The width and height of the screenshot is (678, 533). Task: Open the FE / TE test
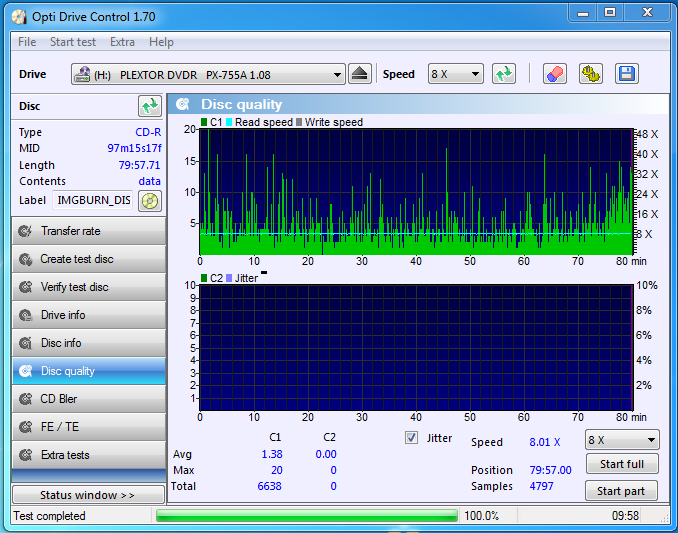coord(89,427)
